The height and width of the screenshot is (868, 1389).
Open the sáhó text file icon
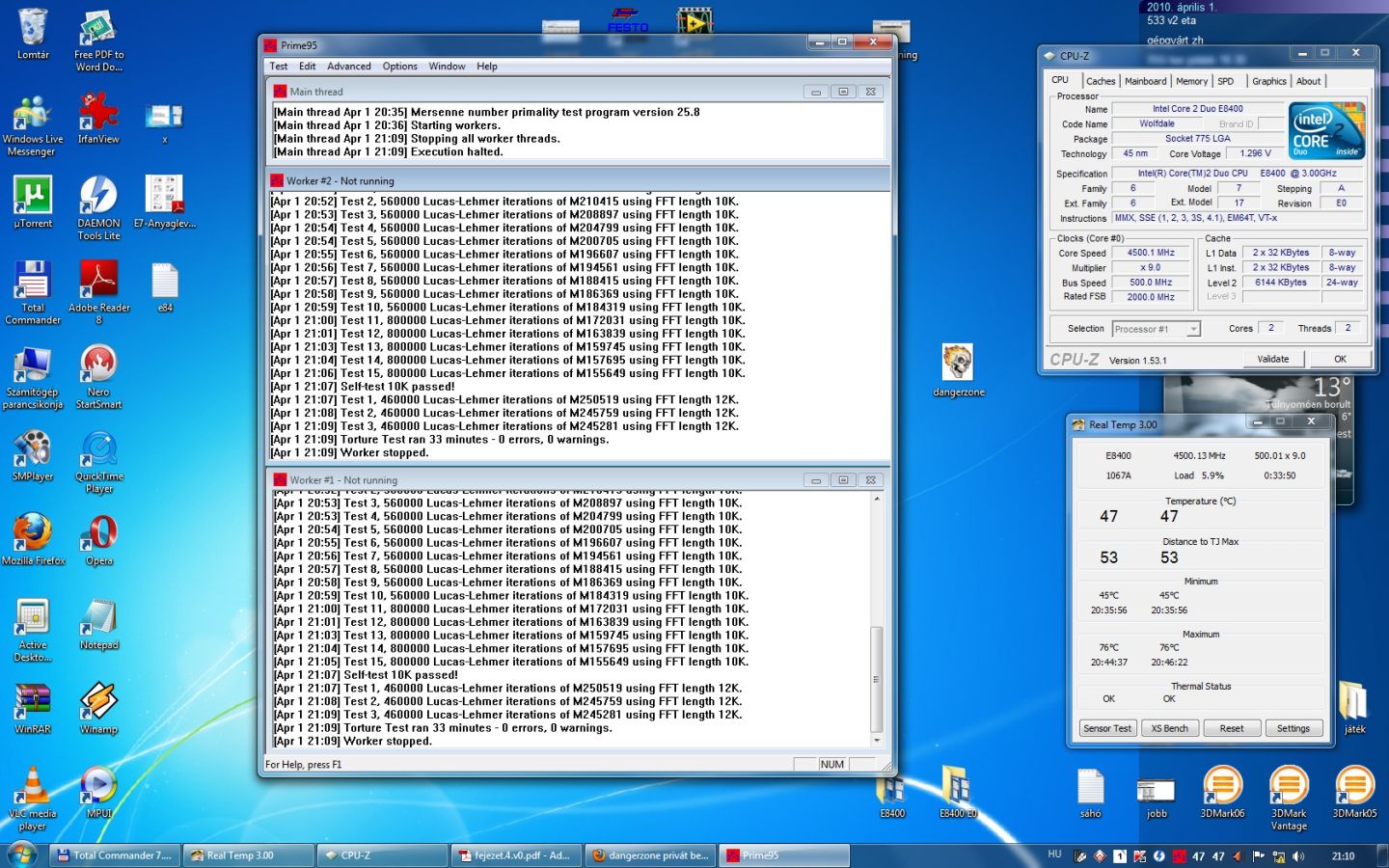click(1090, 793)
